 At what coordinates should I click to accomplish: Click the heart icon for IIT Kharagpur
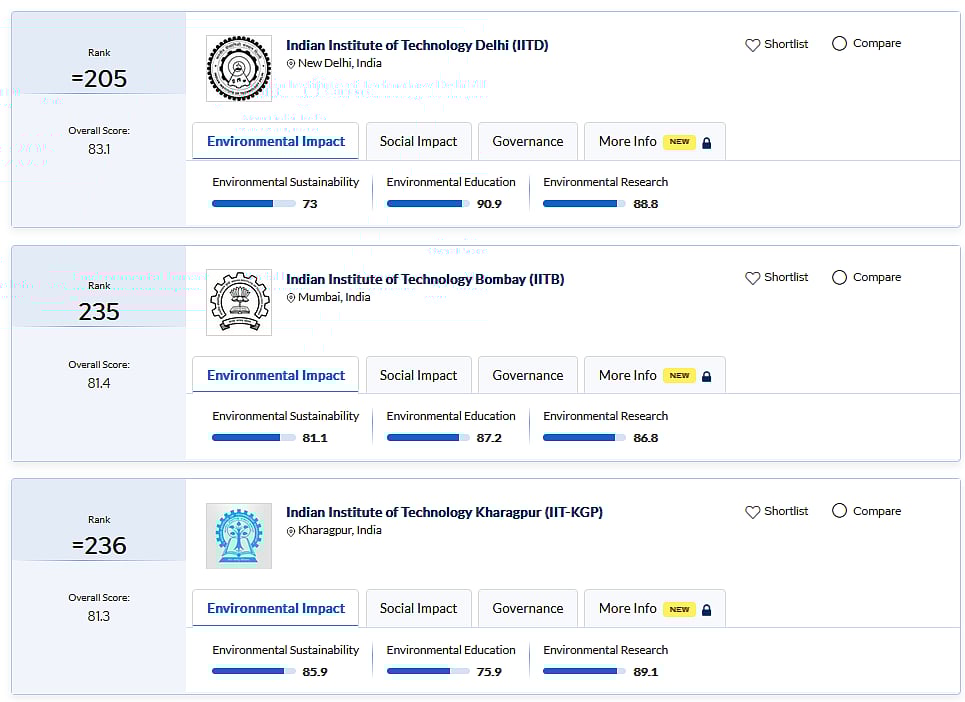tap(752, 512)
